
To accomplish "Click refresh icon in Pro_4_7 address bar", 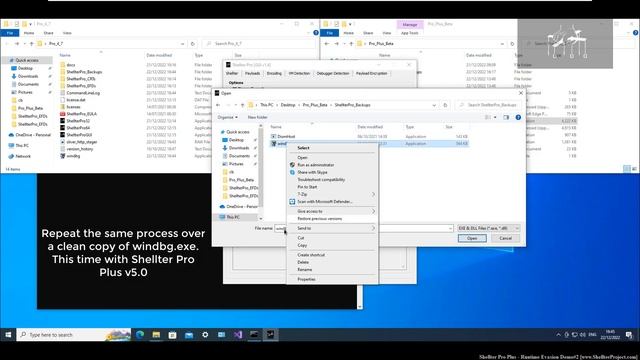I will (x=193, y=44).
